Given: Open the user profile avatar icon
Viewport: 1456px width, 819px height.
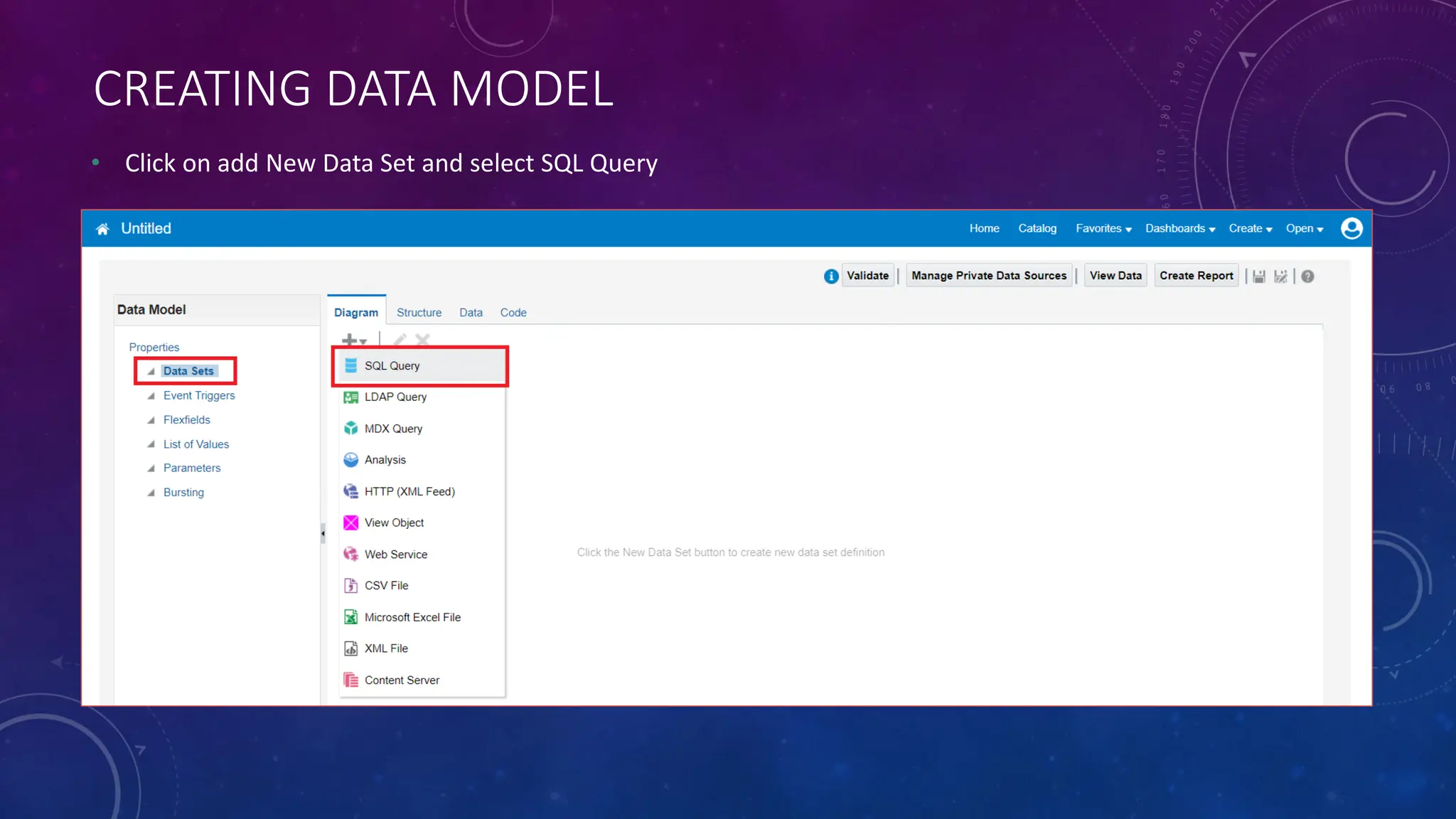Looking at the screenshot, I should tap(1351, 229).
